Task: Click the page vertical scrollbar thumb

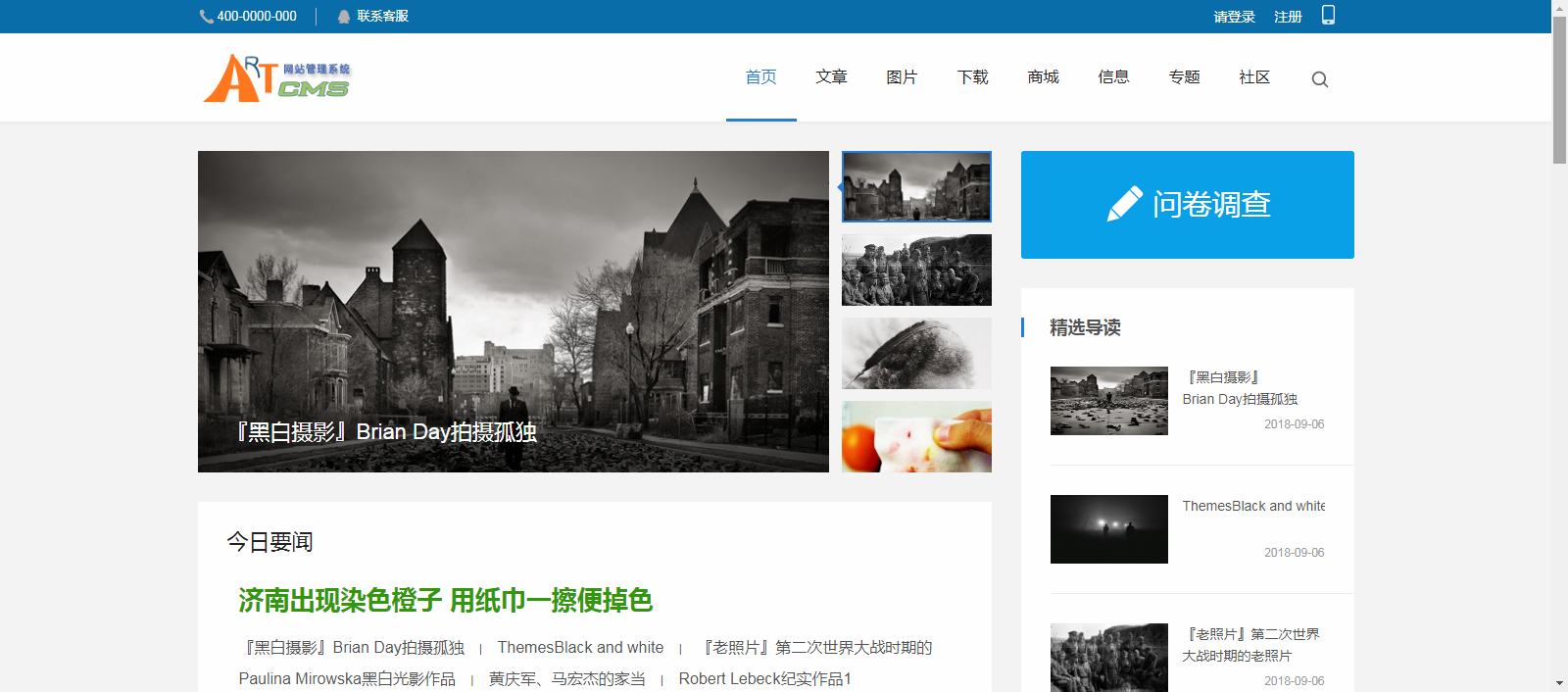Action: pyautogui.click(x=1559, y=90)
